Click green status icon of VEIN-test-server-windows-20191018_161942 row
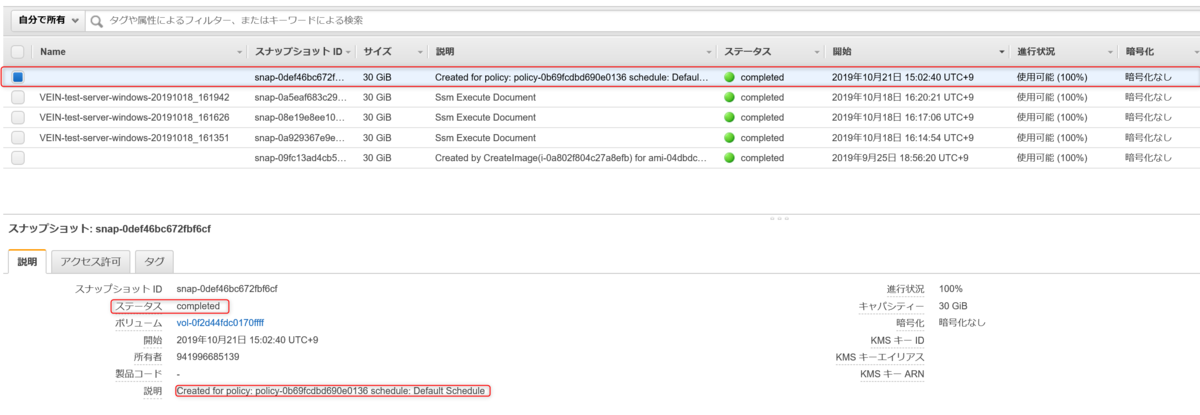The width and height of the screenshot is (1200, 415). [x=730, y=97]
